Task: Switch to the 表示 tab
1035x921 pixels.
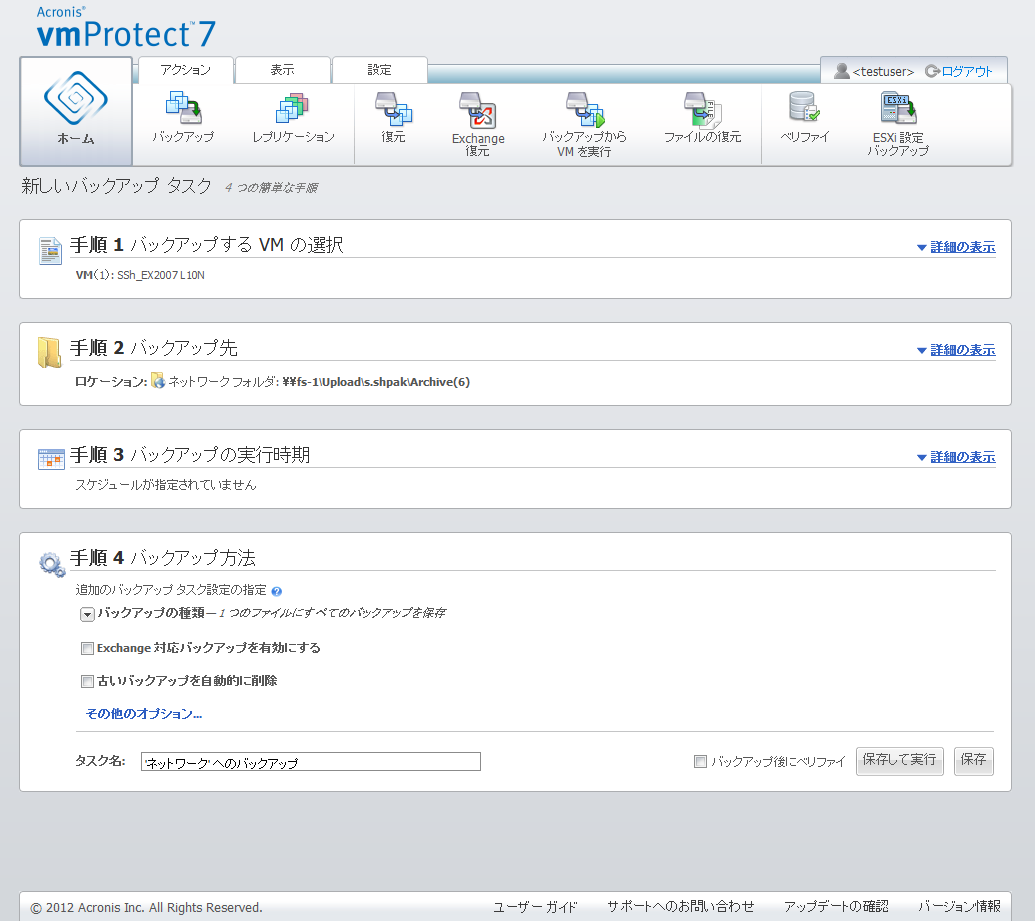Action: 282,70
